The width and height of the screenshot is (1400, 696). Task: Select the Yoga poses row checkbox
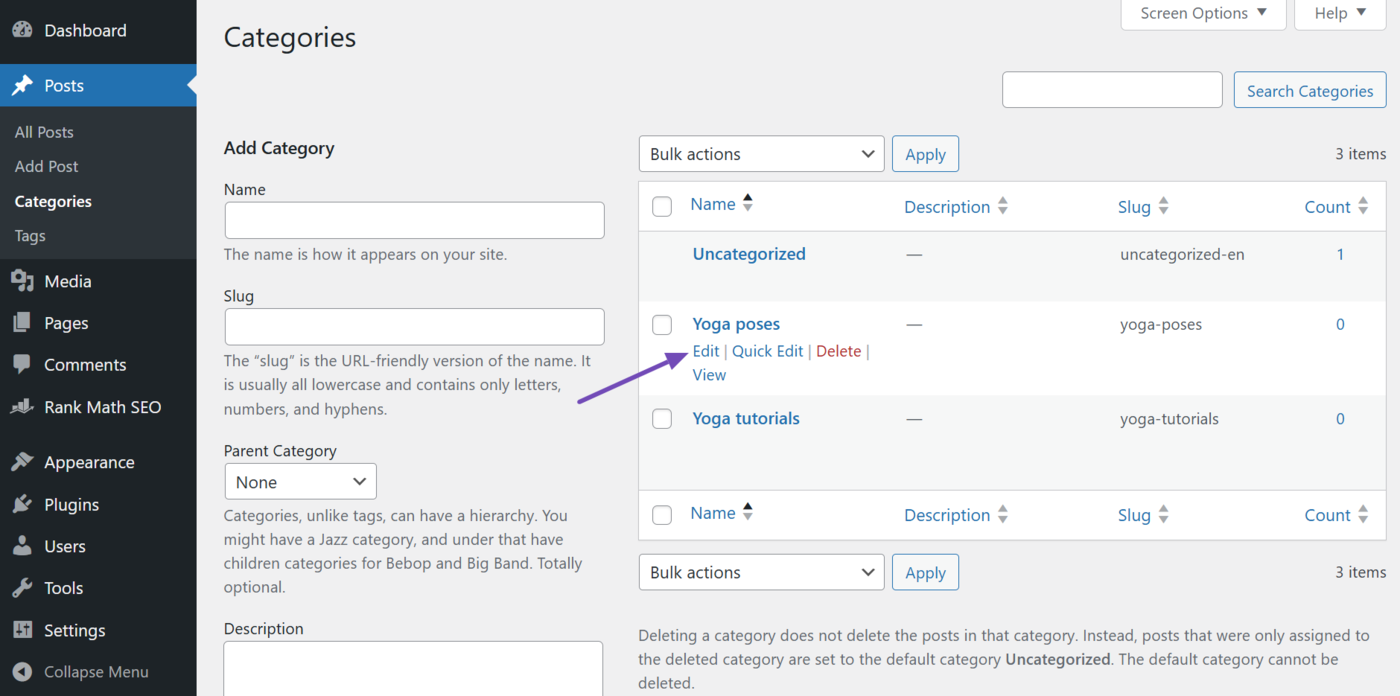pos(661,324)
